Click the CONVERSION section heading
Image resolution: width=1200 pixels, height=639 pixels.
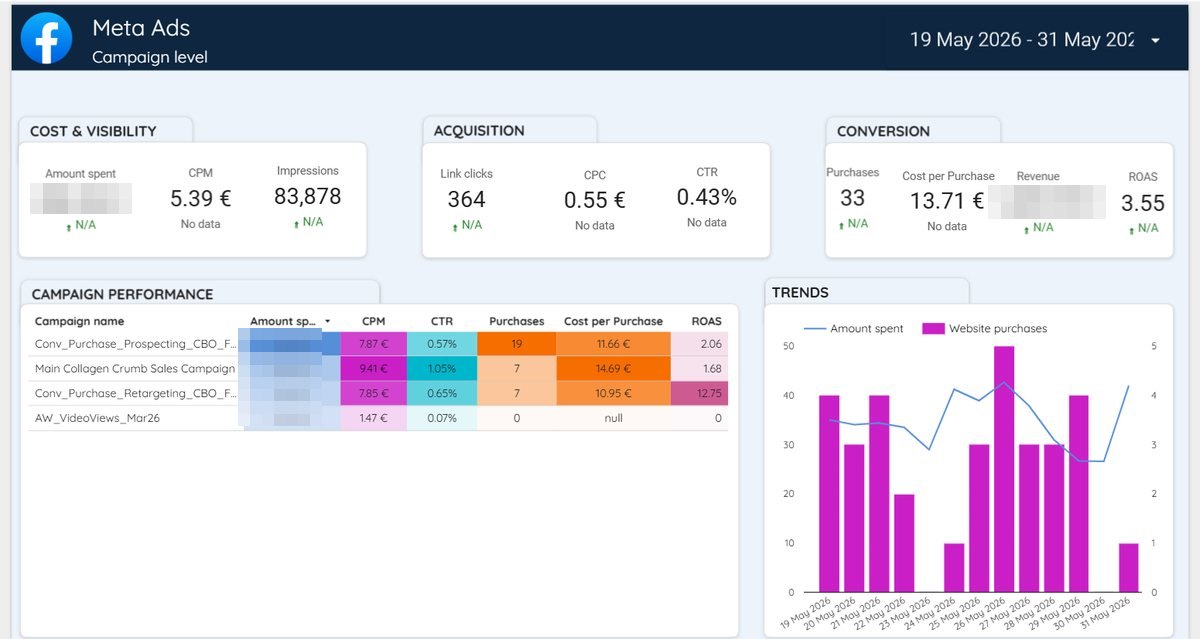pyautogui.click(x=883, y=131)
